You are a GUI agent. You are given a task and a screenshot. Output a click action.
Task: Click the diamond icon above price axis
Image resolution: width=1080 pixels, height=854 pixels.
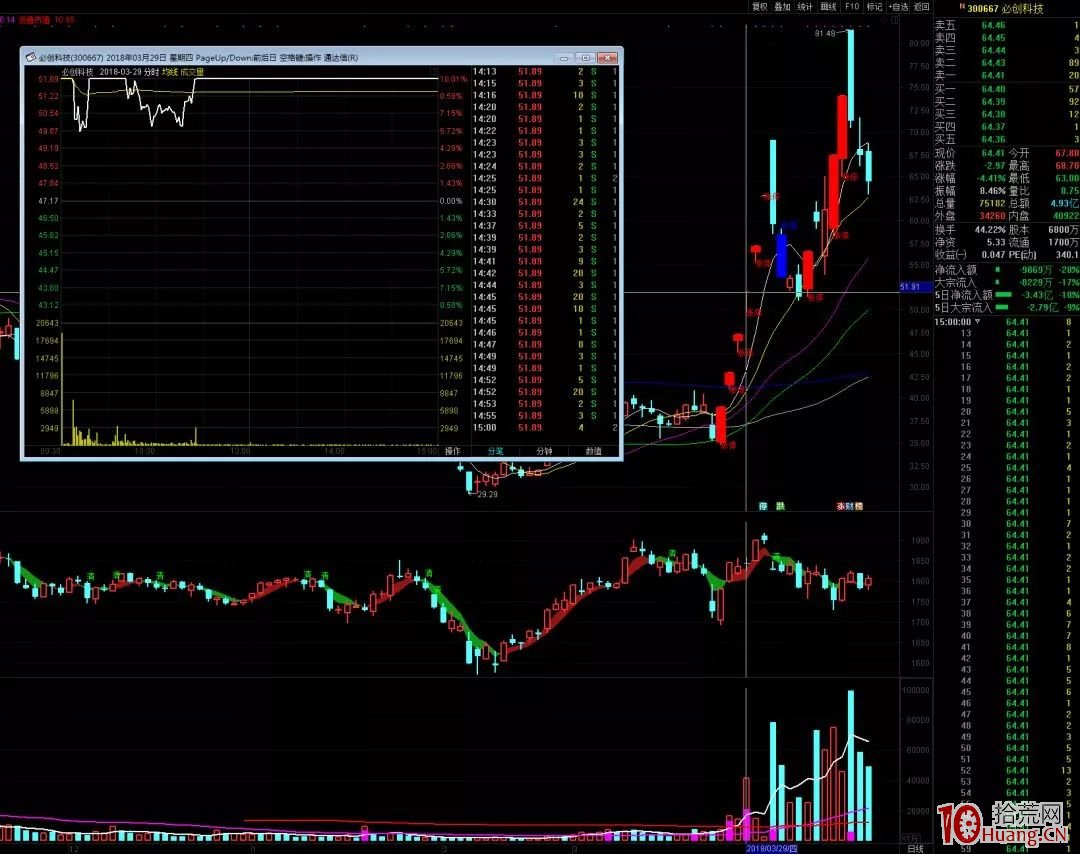click(886, 21)
